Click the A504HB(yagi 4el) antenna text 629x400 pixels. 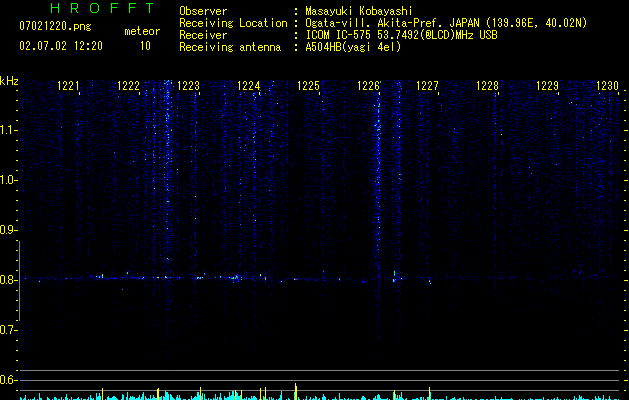point(353,47)
